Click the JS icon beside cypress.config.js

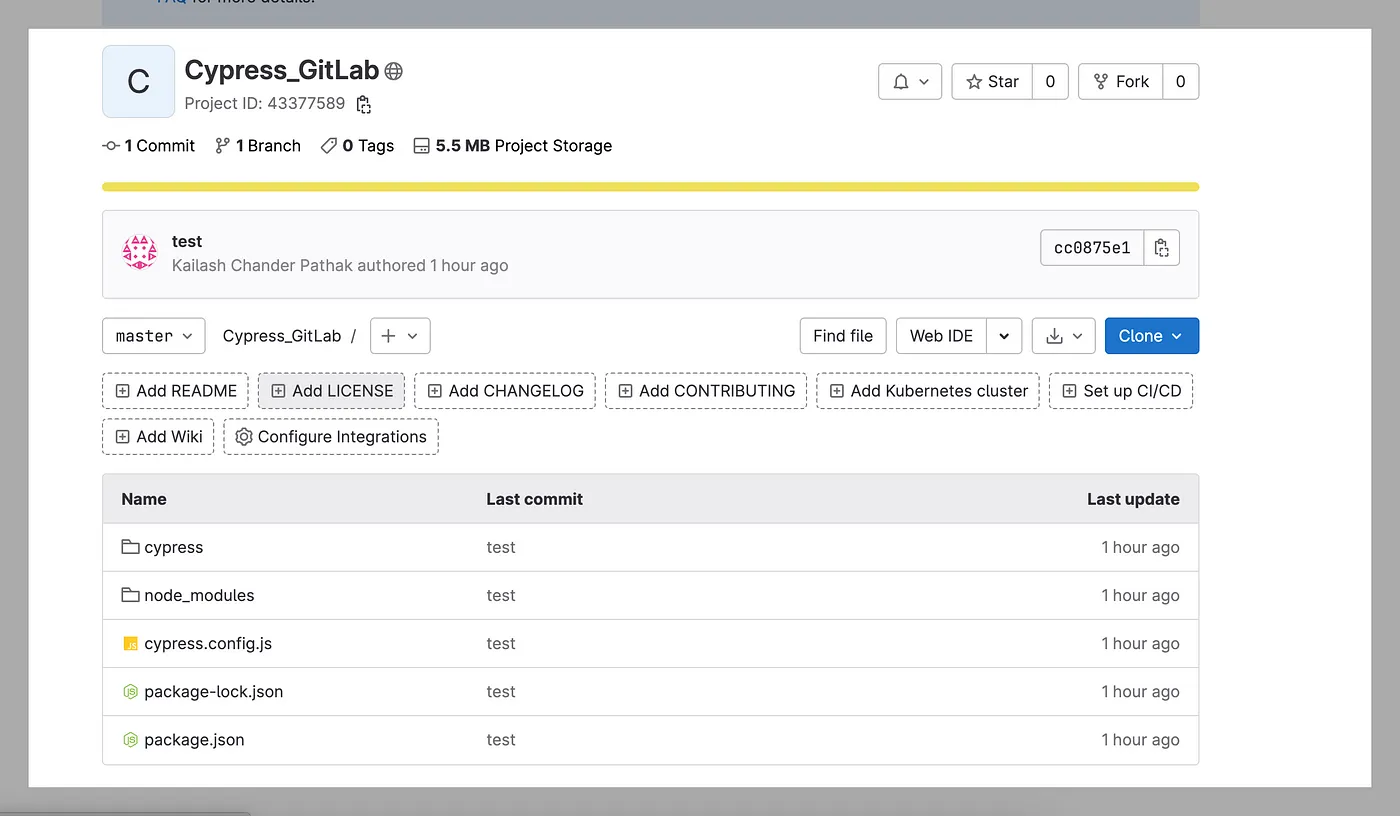[130, 644]
